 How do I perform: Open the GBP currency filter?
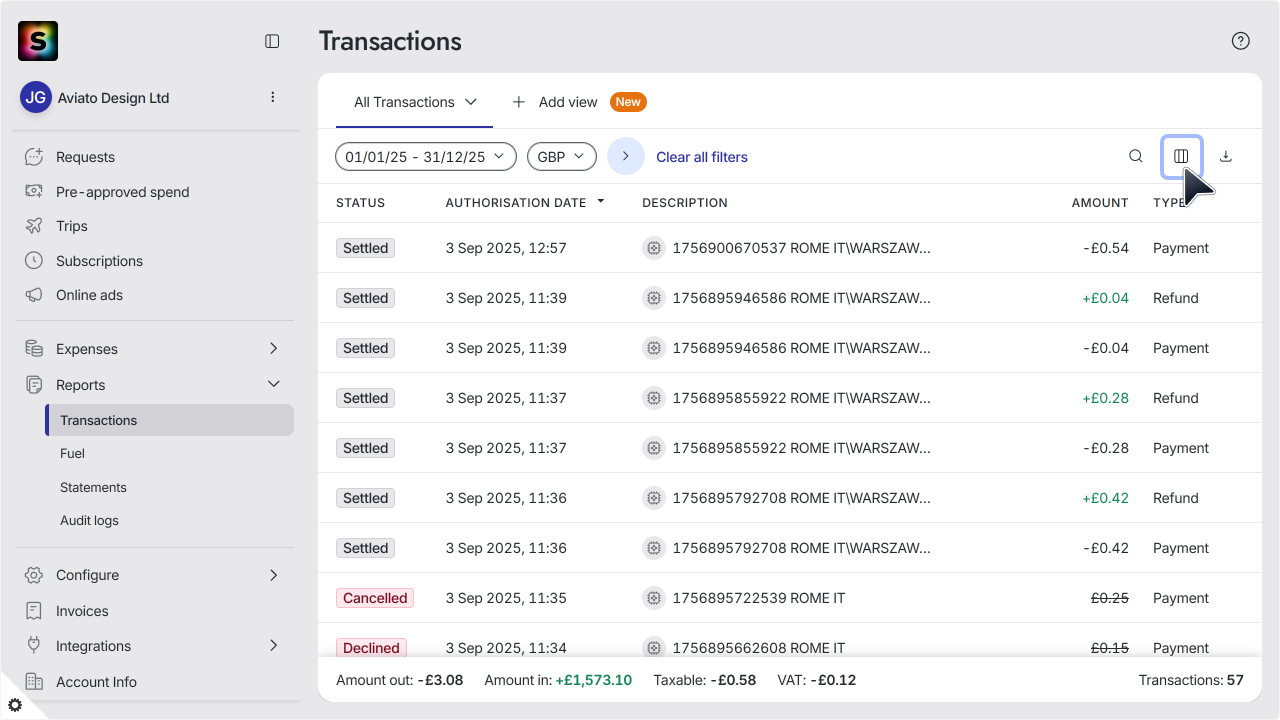click(x=562, y=157)
